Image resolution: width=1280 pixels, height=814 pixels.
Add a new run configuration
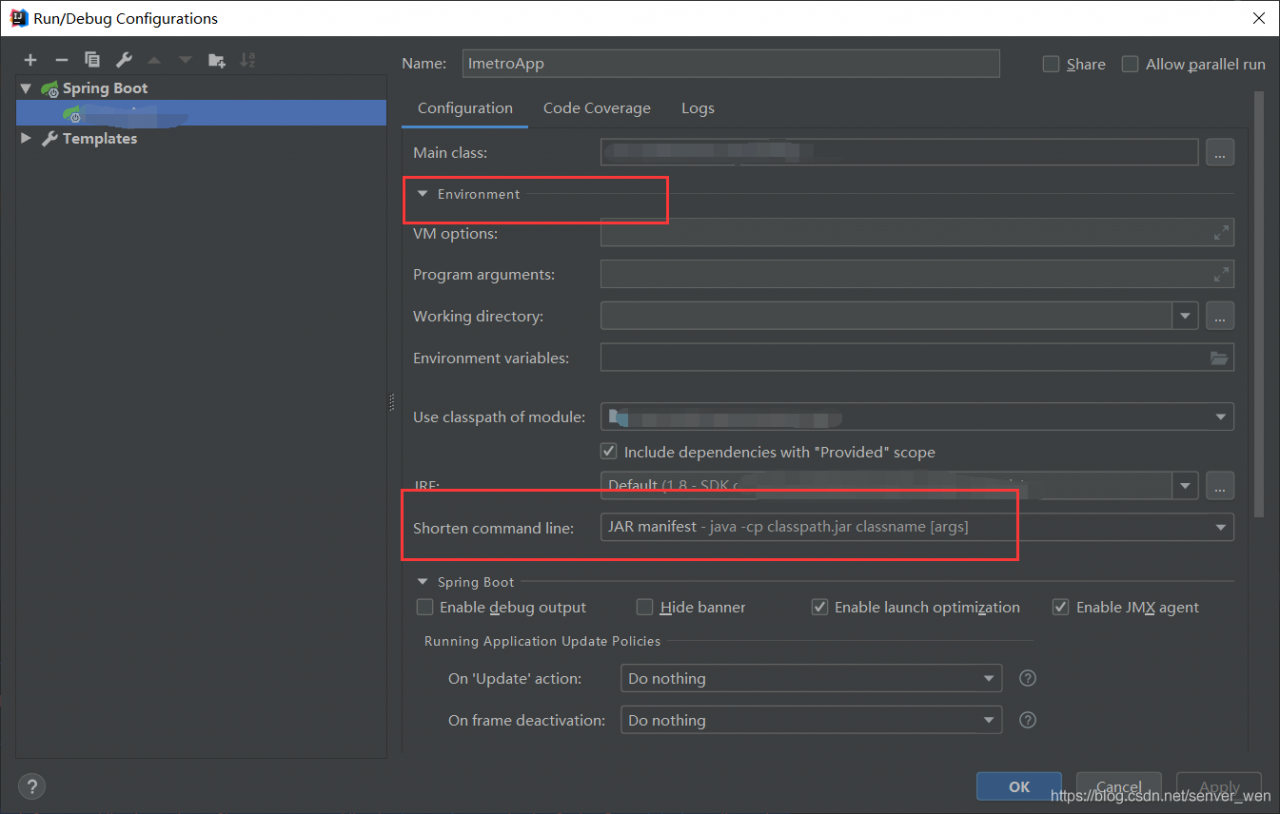click(x=31, y=60)
